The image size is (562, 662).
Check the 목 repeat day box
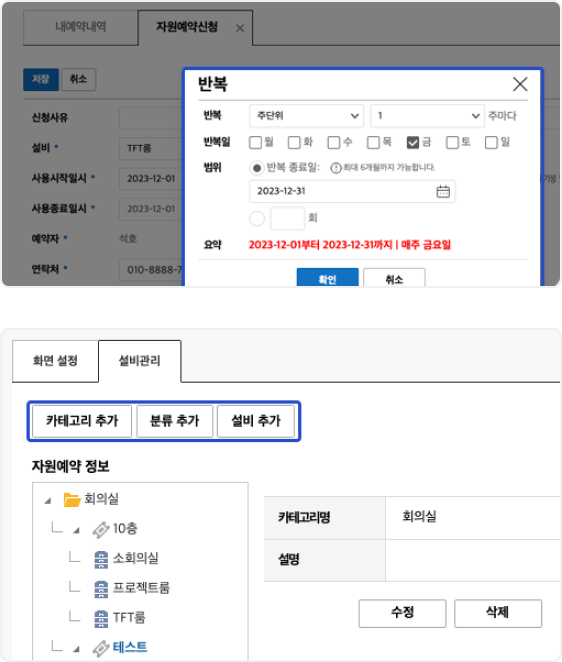pyautogui.click(x=373, y=143)
